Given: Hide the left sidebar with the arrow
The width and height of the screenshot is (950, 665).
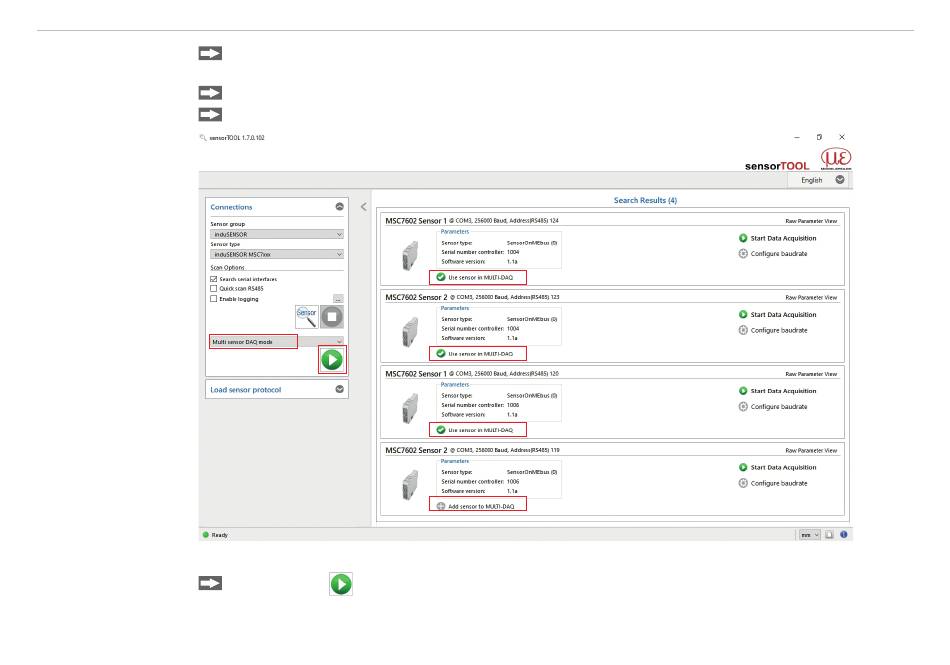Looking at the screenshot, I should pyautogui.click(x=364, y=207).
